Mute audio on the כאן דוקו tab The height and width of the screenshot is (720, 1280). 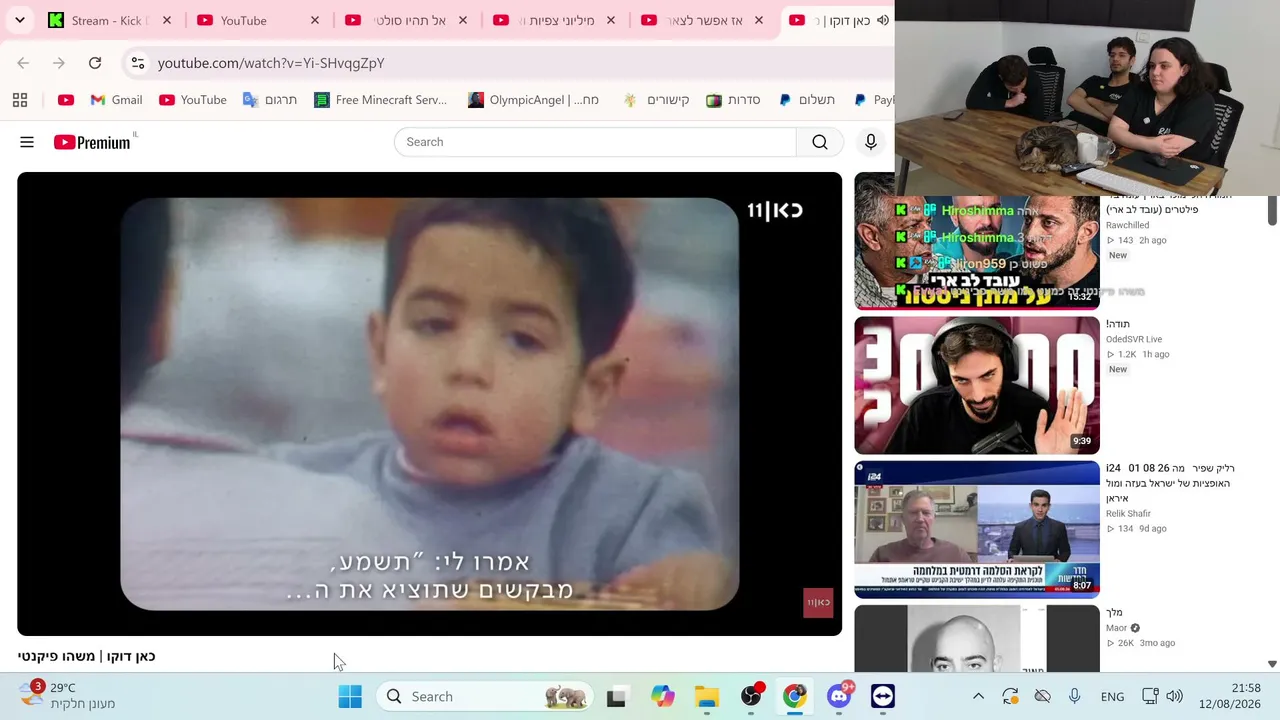click(883, 20)
